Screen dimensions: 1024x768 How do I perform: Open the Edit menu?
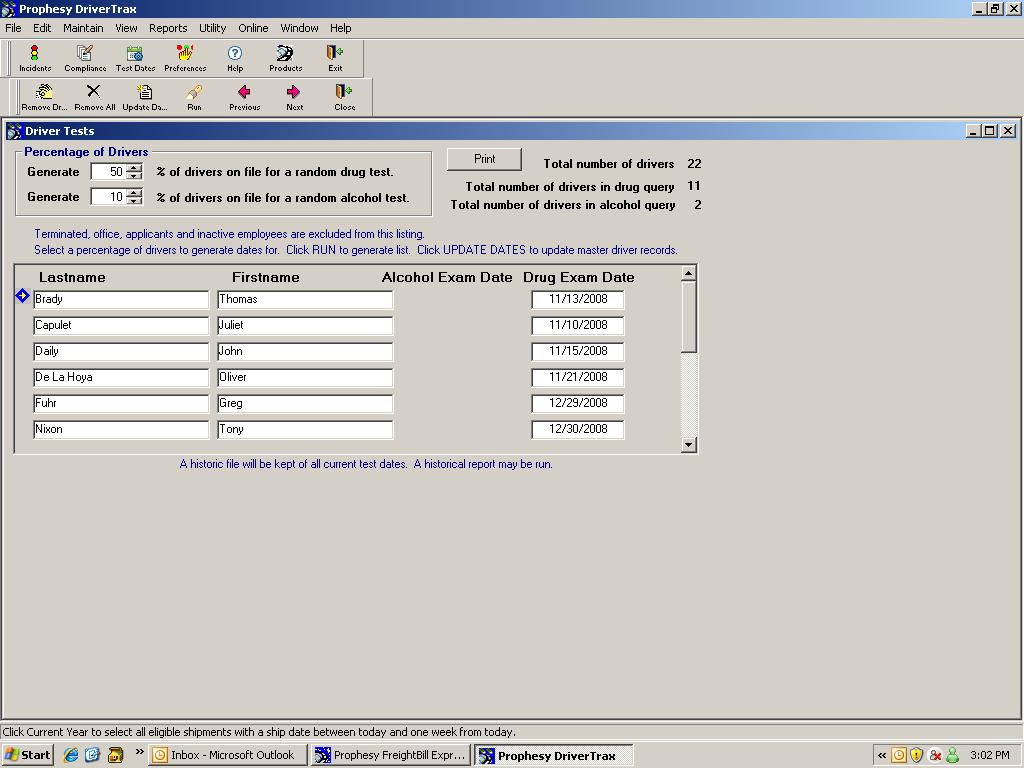(x=42, y=28)
